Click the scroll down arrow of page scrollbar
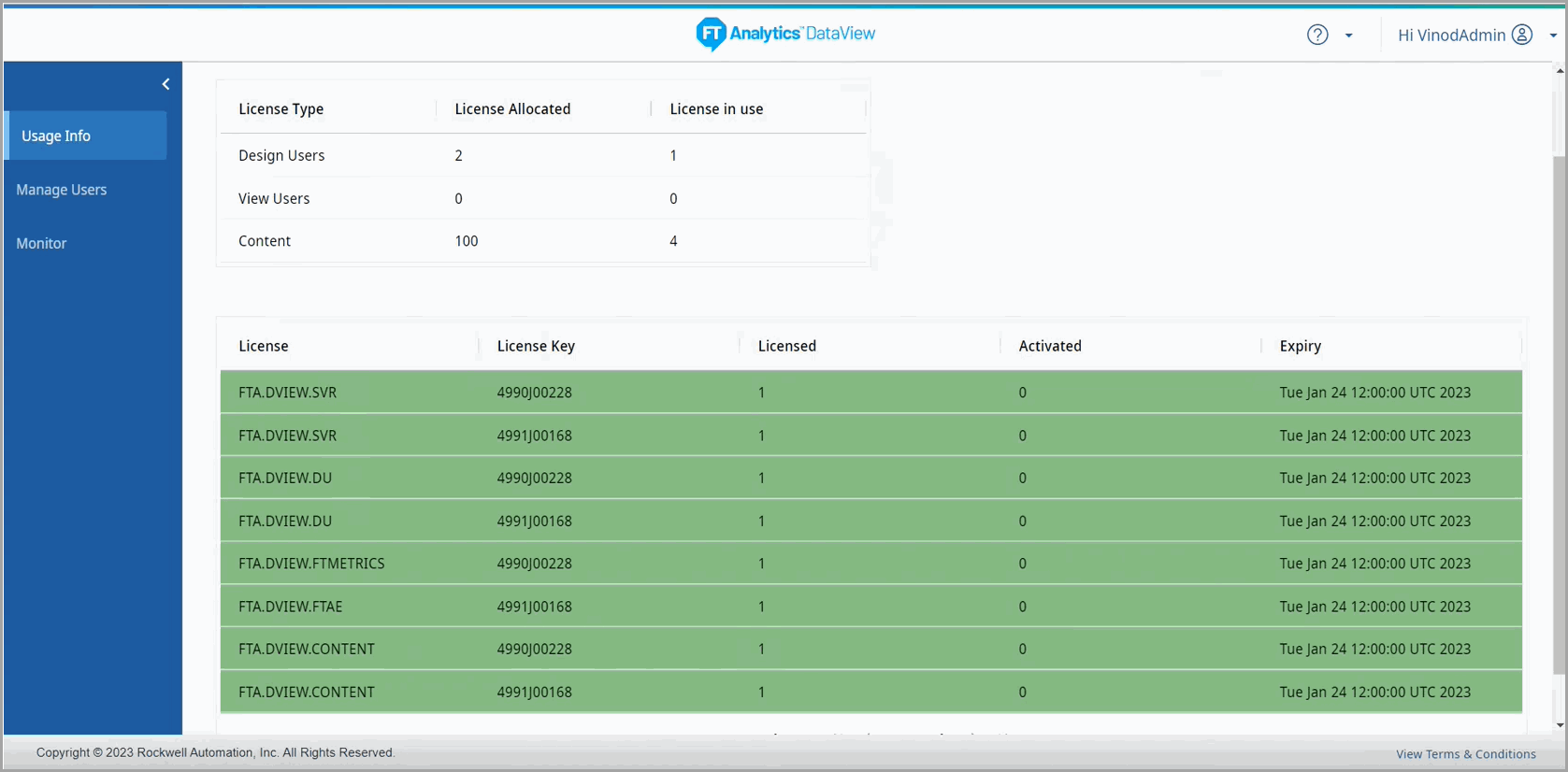Viewport: 1568px width, 772px height. [1560, 725]
